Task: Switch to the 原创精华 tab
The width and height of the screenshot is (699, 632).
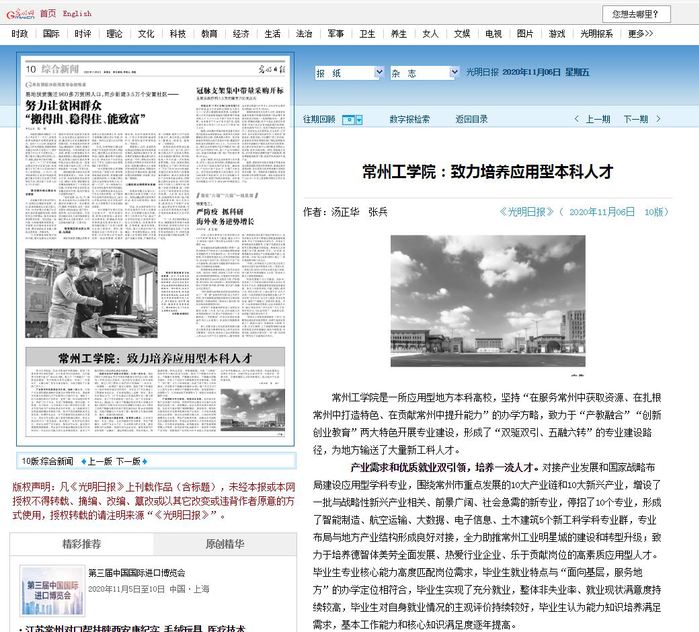Action: pyautogui.click(x=224, y=544)
